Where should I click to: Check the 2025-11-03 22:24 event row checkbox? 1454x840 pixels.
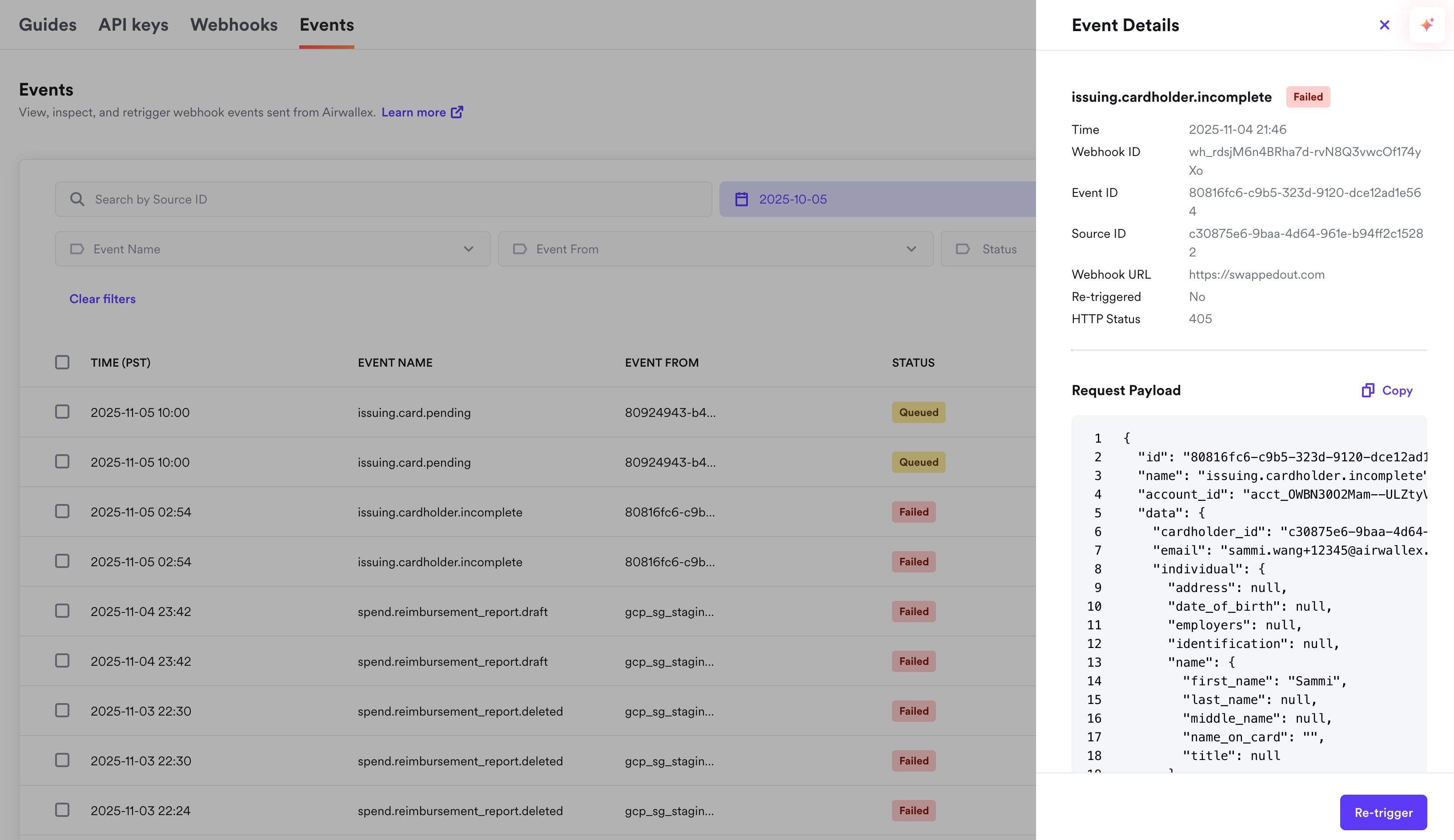click(x=62, y=809)
